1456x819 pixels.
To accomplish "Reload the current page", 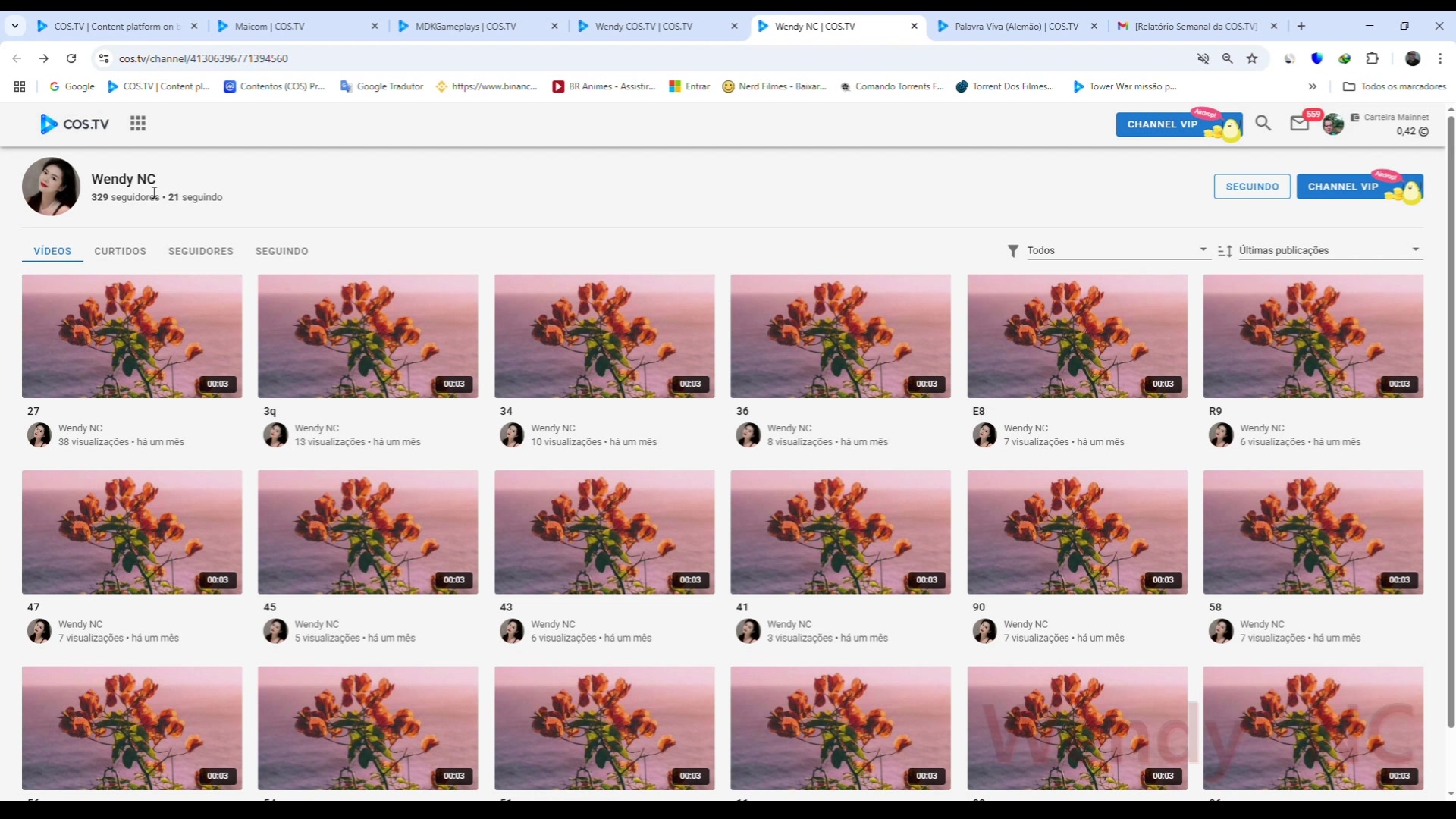I will 71,58.
